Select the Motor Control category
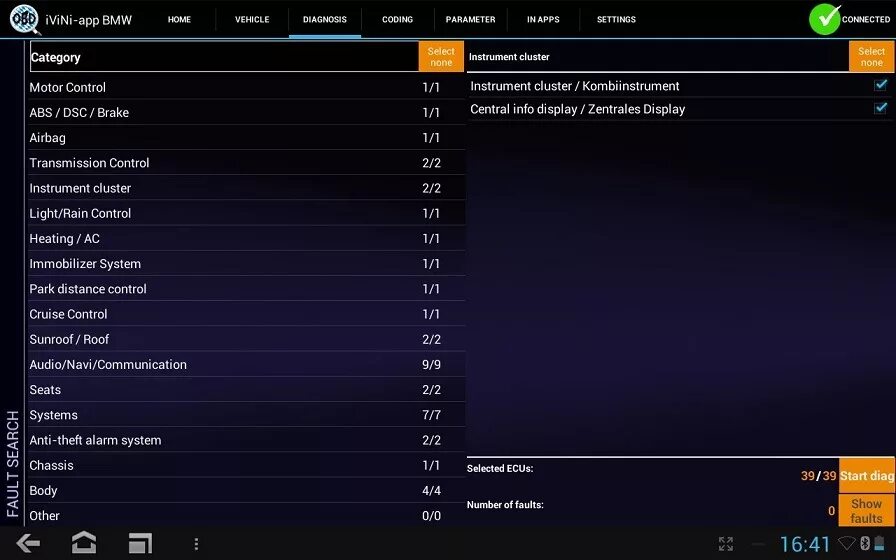 246,87
